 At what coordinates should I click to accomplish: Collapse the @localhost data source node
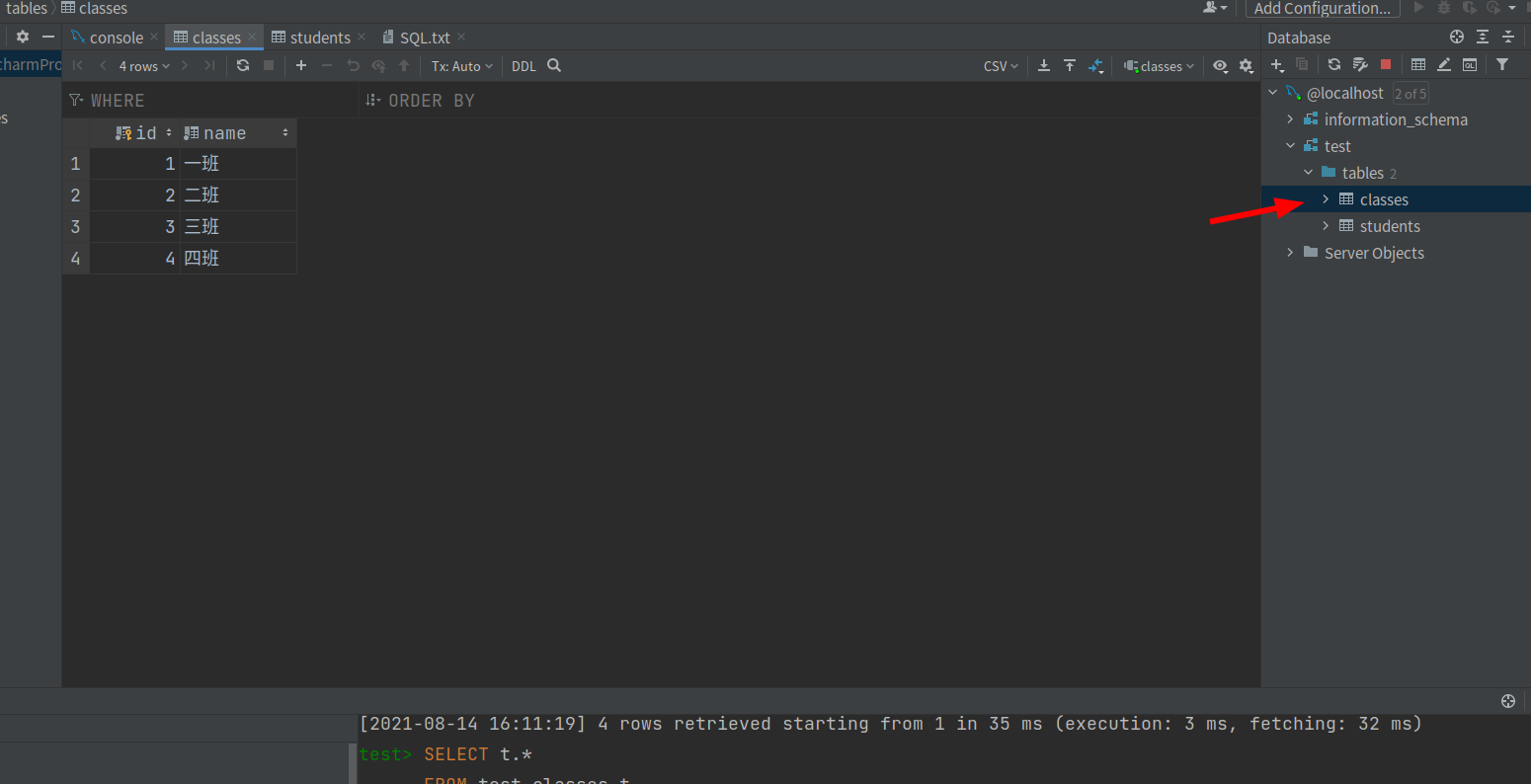1273,93
